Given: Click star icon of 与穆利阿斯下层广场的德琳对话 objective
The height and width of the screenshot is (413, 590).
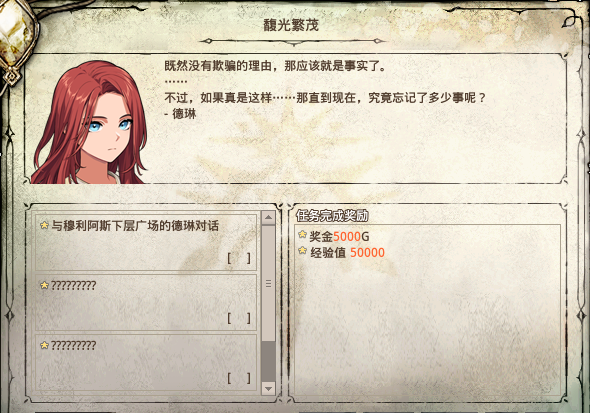Looking at the screenshot, I should 44,225.
